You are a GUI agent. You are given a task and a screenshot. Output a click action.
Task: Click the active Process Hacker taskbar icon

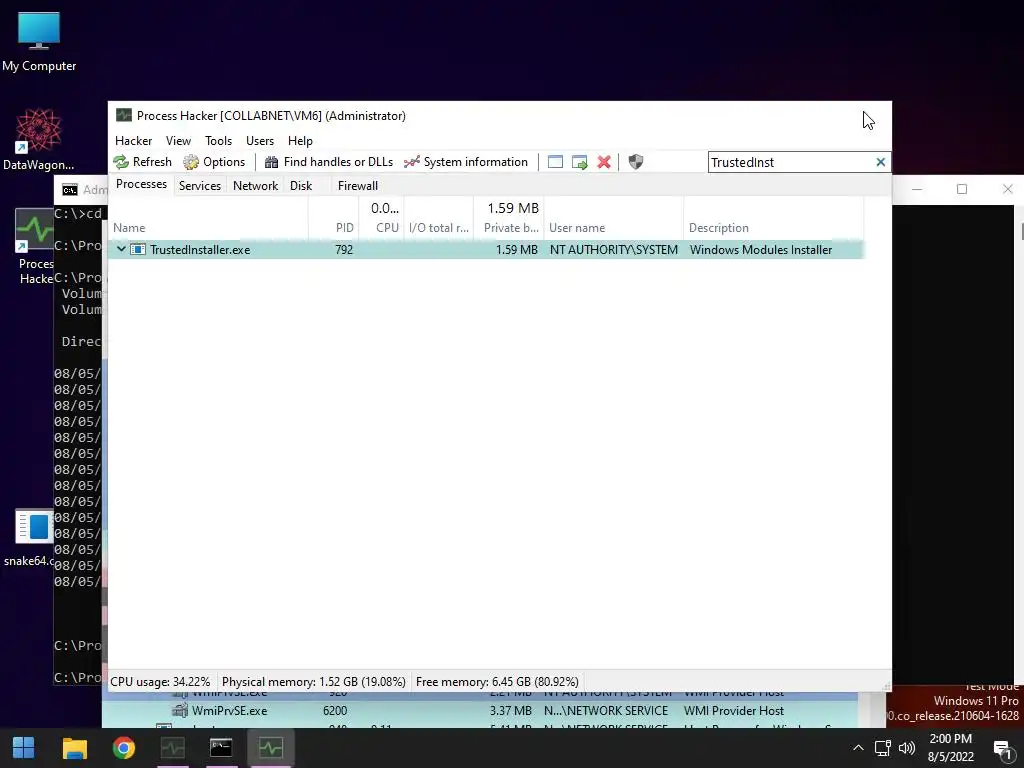(270, 748)
